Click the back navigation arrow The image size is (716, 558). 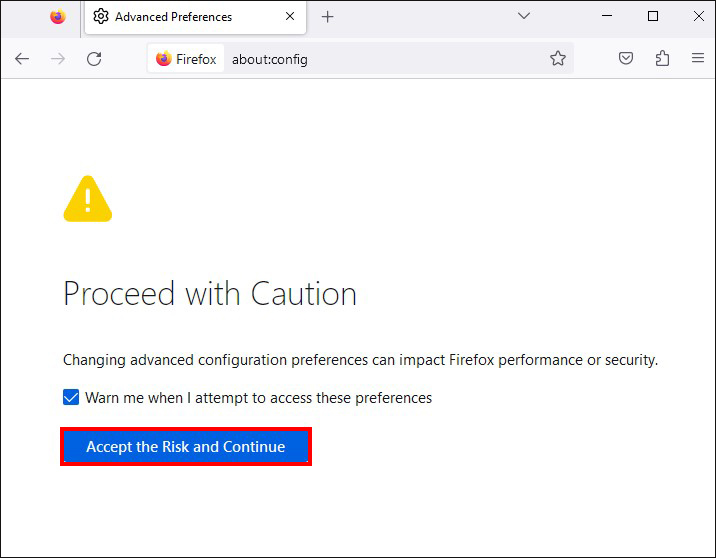point(22,59)
